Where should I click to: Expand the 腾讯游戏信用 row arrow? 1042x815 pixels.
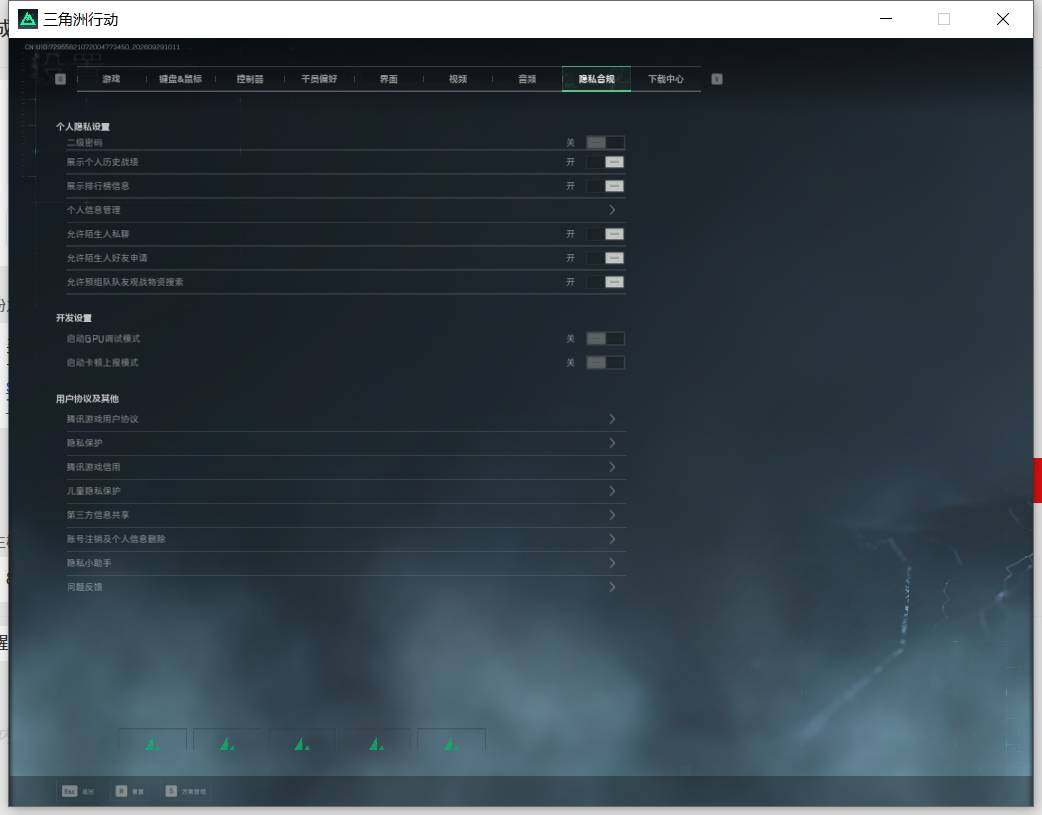pyautogui.click(x=612, y=467)
